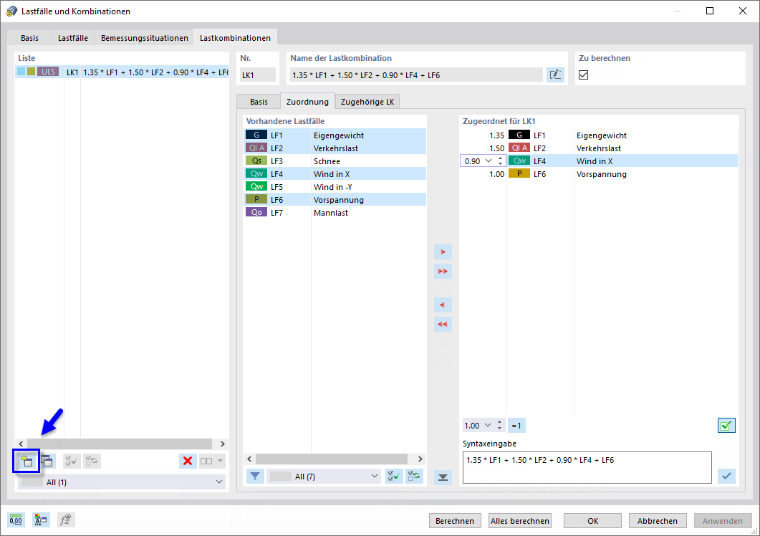This screenshot has height=536, width=760.
Task: Invert available load cases selection icon
Action: click(x=414, y=476)
